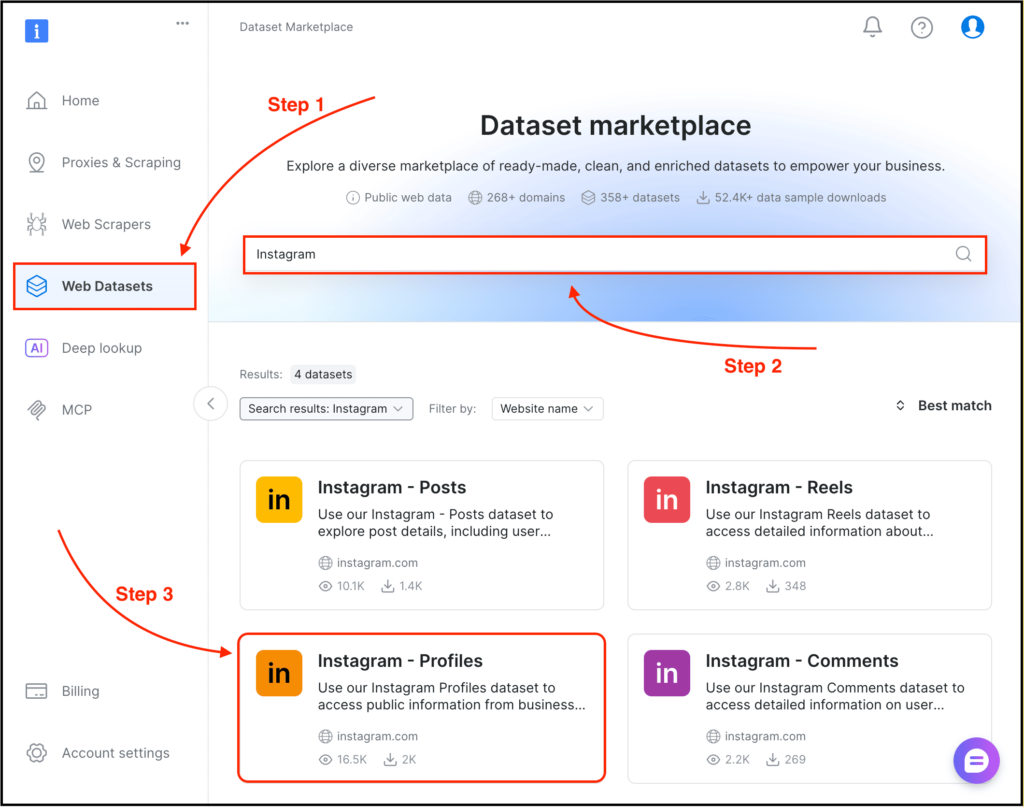Click instagram.com on the Profiles card

[x=377, y=736]
